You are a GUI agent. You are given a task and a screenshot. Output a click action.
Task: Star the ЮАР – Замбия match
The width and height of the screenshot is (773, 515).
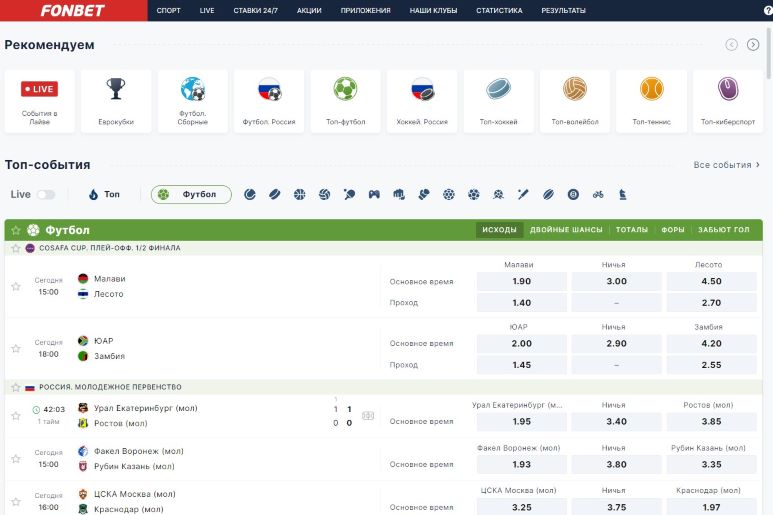16,348
